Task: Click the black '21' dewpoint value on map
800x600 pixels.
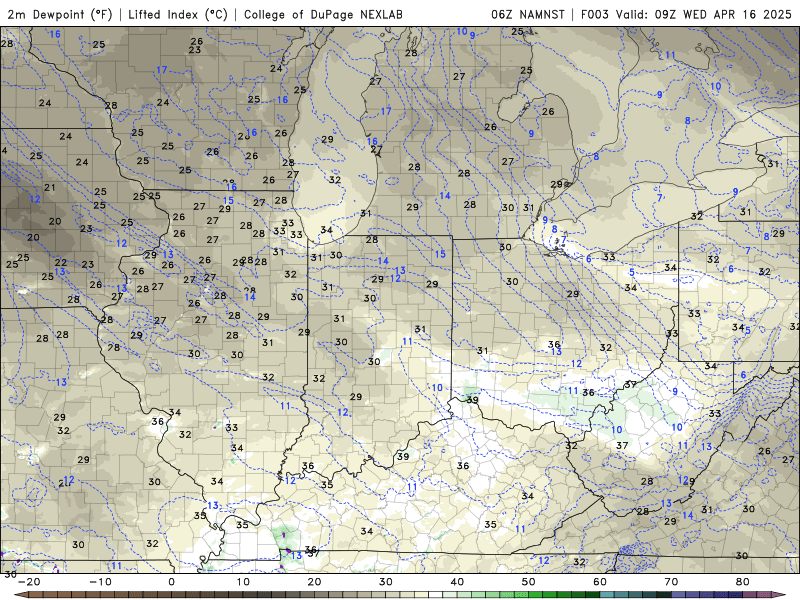Action: coord(49,187)
